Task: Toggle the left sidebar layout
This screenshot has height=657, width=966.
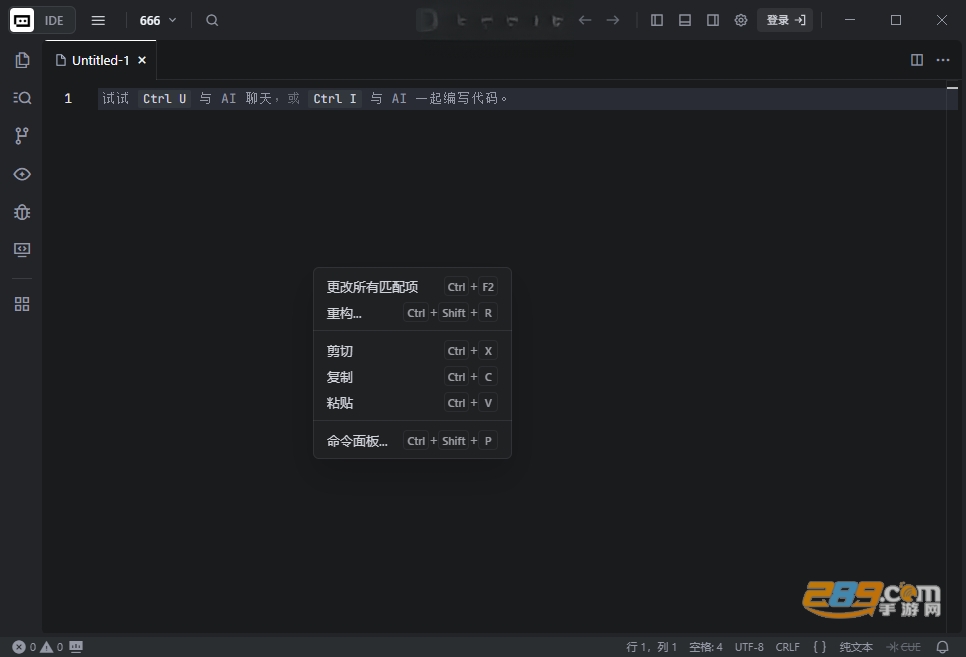Action: [x=657, y=20]
